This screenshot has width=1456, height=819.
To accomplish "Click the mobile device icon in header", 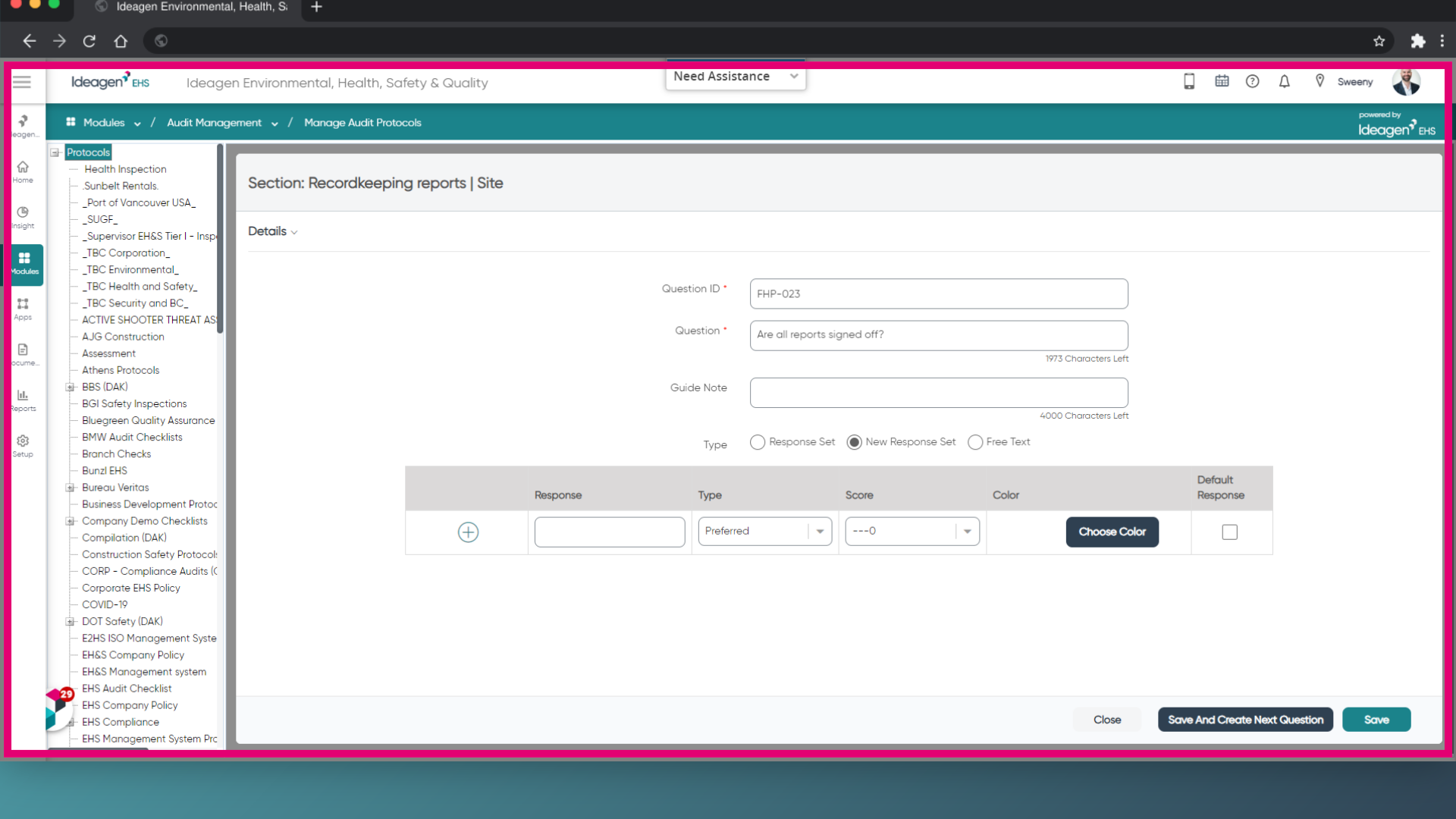I will (x=1189, y=82).
